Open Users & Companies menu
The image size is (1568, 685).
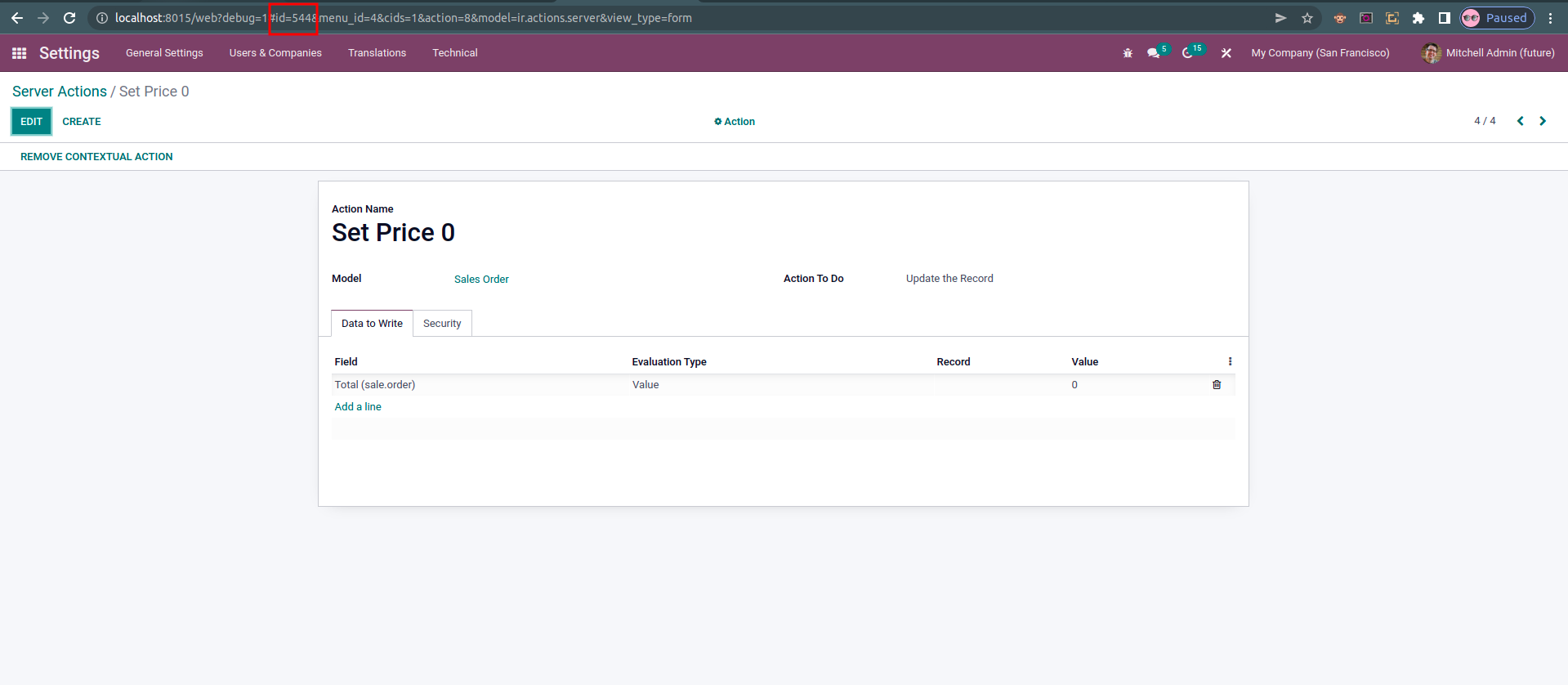point(275,53)
